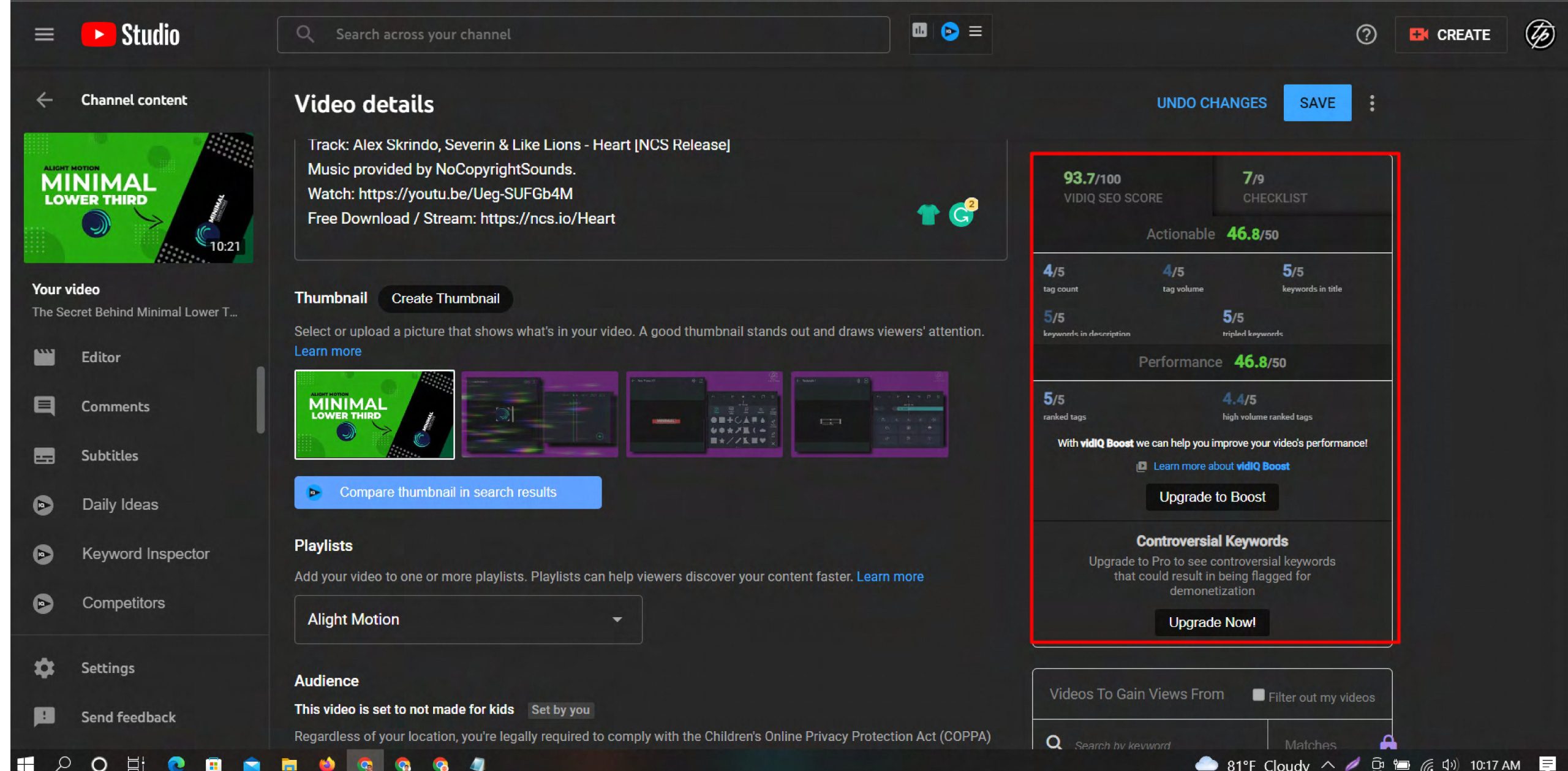Screen dimensions: 1568x771
Task: Click the search magnifier icon
Action: tap(305, 34)
